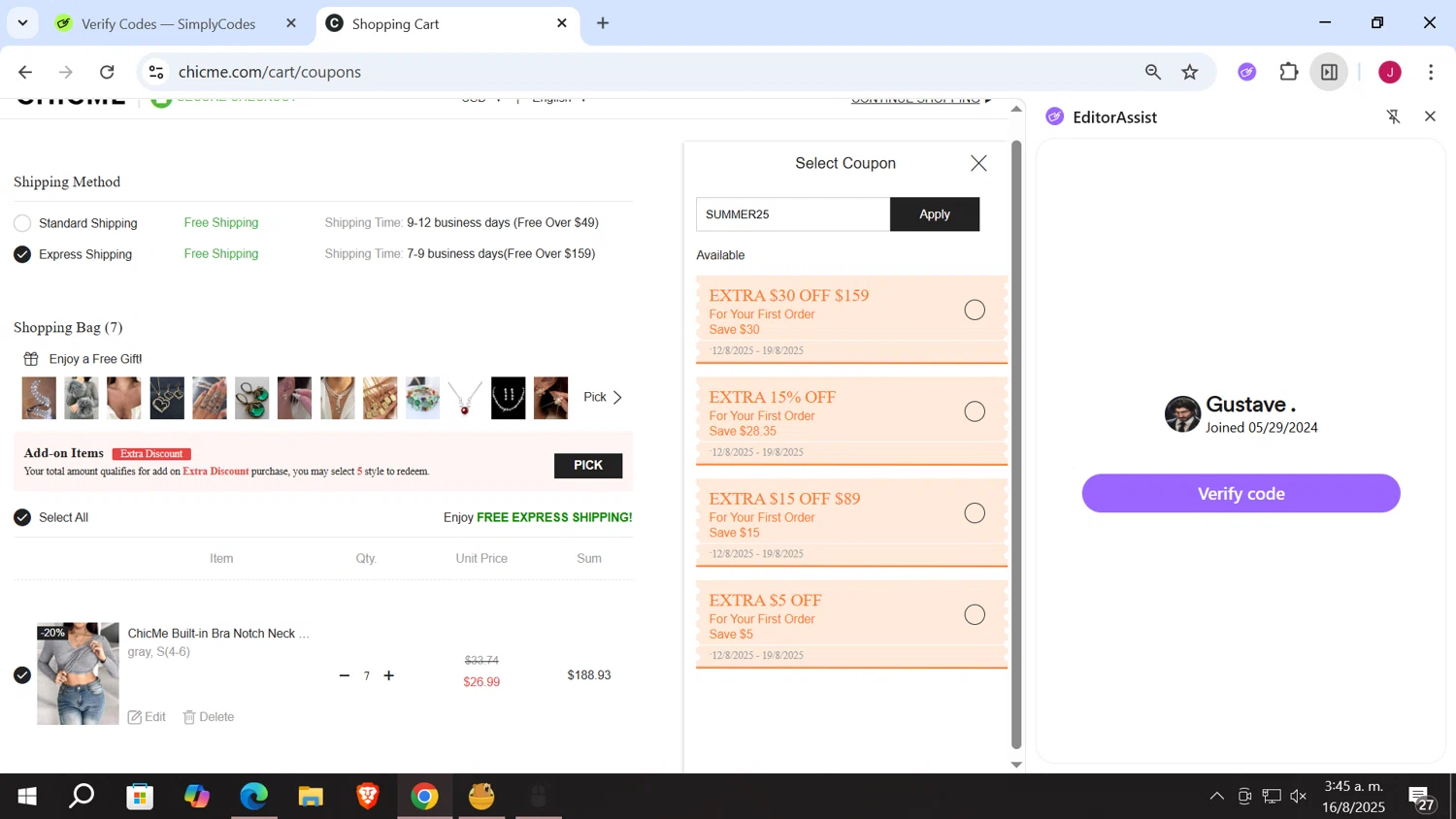Open the Windows Start menu
This screenshot has height=819, width=1456.
click(27, 797)
